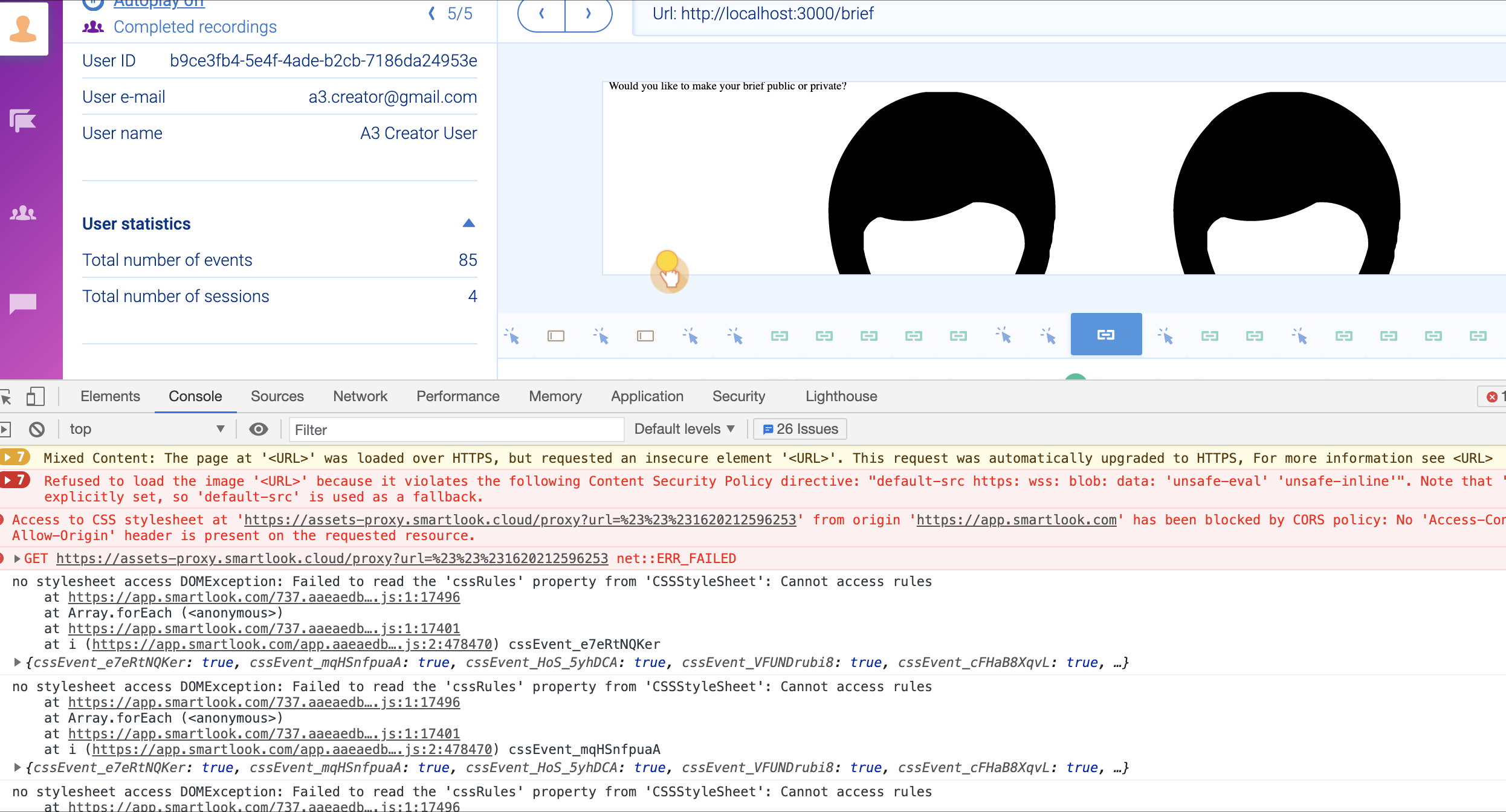The image size is (1506, 812).
Task: Open the Default levels dropdown
Action: [684, 429]
